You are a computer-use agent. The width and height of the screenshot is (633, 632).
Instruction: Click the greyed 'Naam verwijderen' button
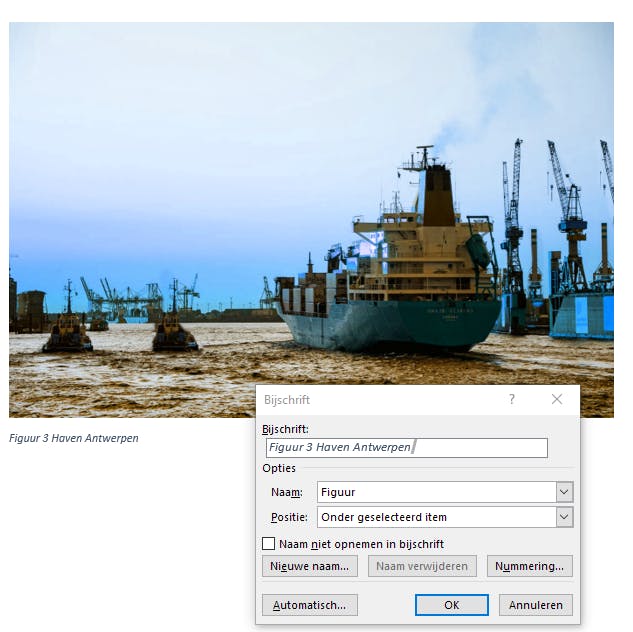click(x=422, y=566)
